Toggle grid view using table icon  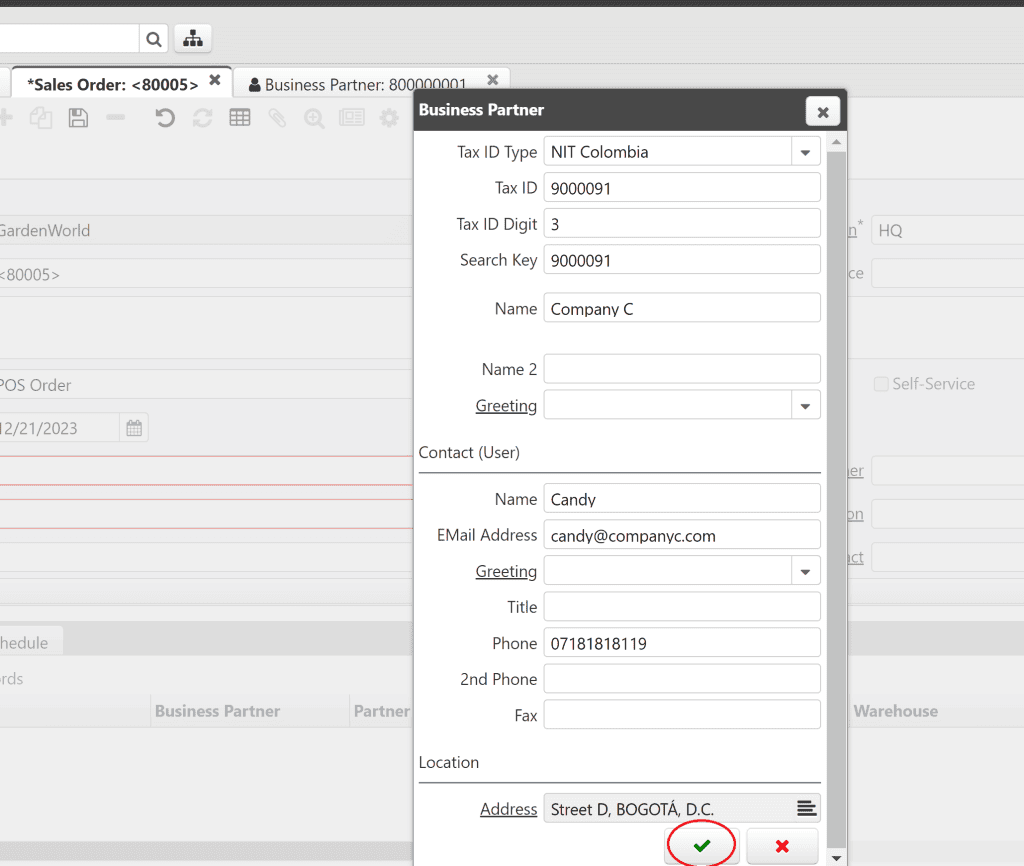click(x=240, y=118)
